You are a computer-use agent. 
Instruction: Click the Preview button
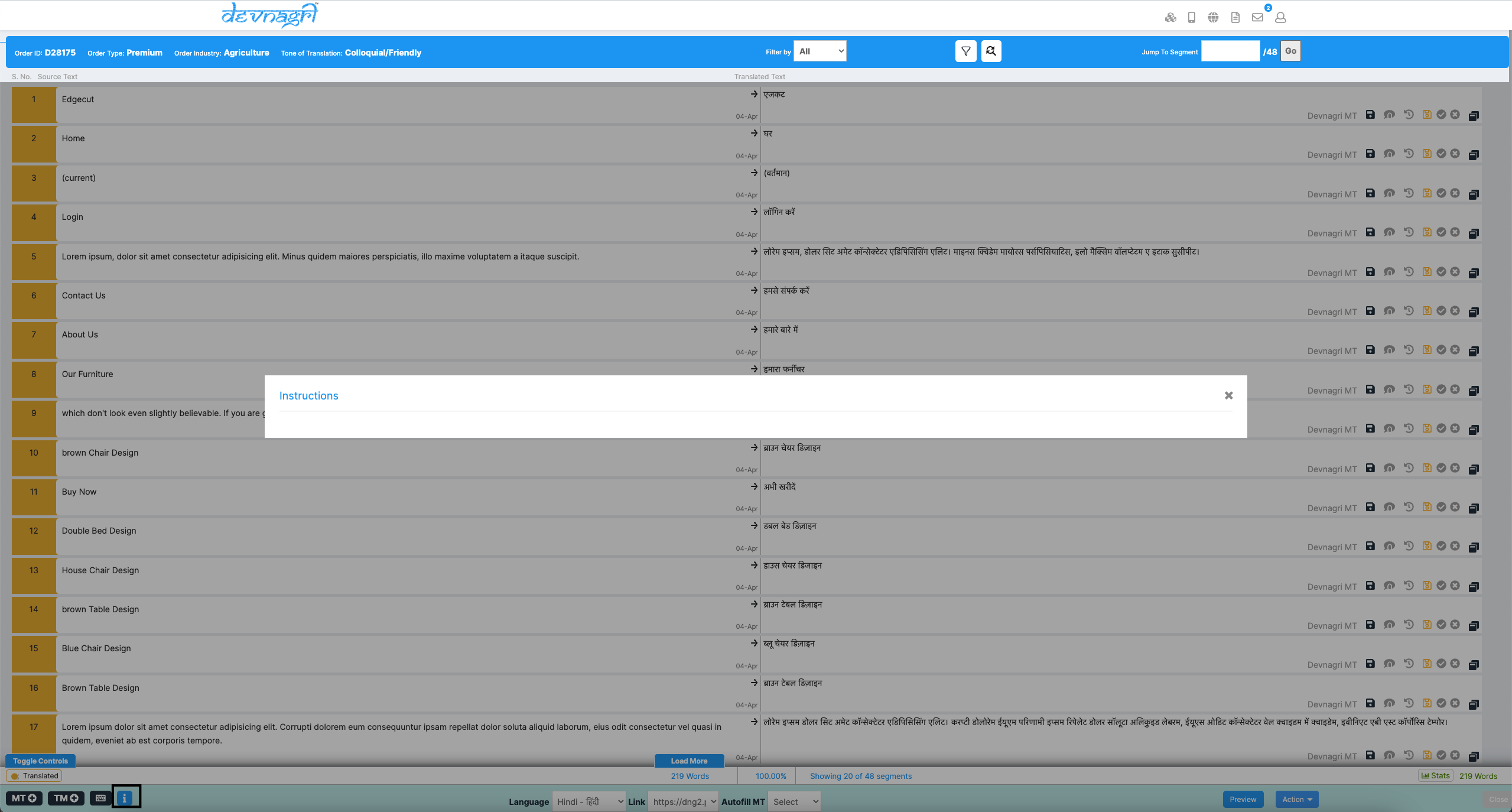[x=1243, y=800]
